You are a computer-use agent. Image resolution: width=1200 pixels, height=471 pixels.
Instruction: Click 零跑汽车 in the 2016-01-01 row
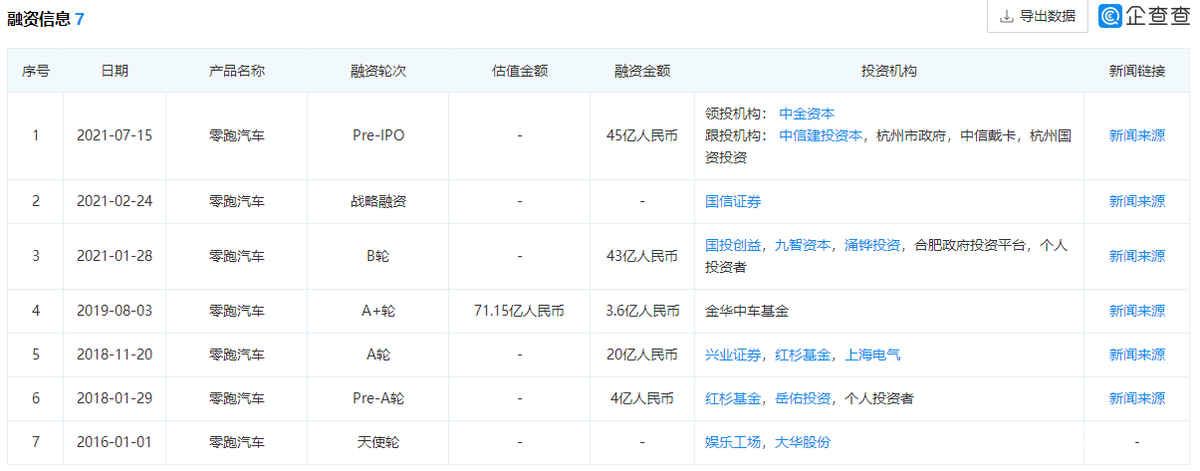coord(237,442)
